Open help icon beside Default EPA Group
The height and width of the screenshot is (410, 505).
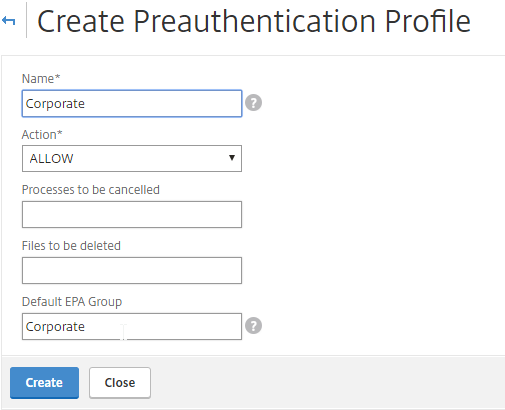pos(253,326)
